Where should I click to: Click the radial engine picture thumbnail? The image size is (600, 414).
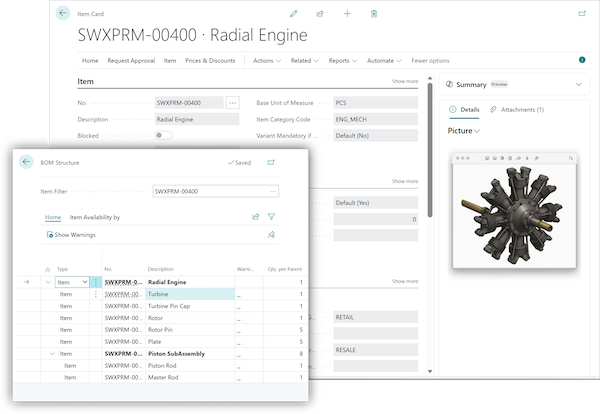514,210
